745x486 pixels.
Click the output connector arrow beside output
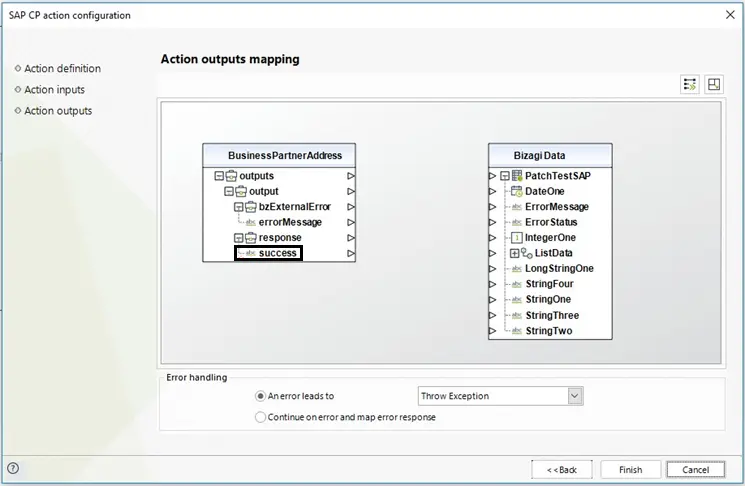[351, 191]
